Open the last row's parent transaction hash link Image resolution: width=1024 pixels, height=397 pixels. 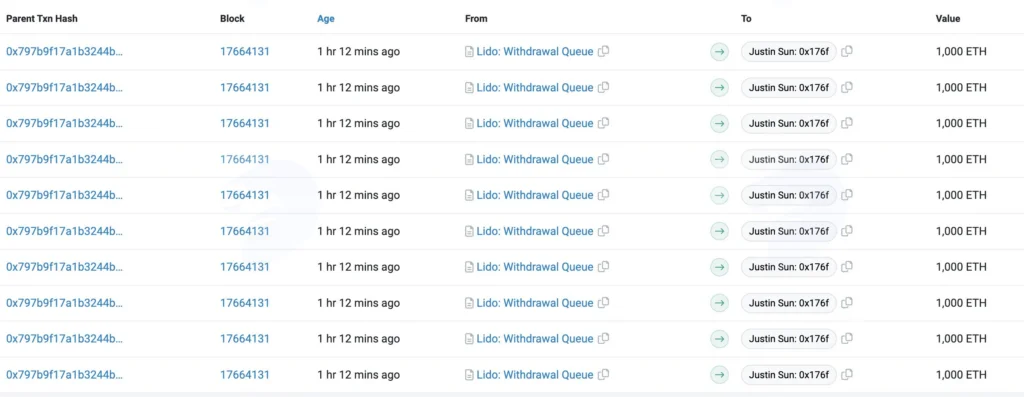tap(65, 375)
